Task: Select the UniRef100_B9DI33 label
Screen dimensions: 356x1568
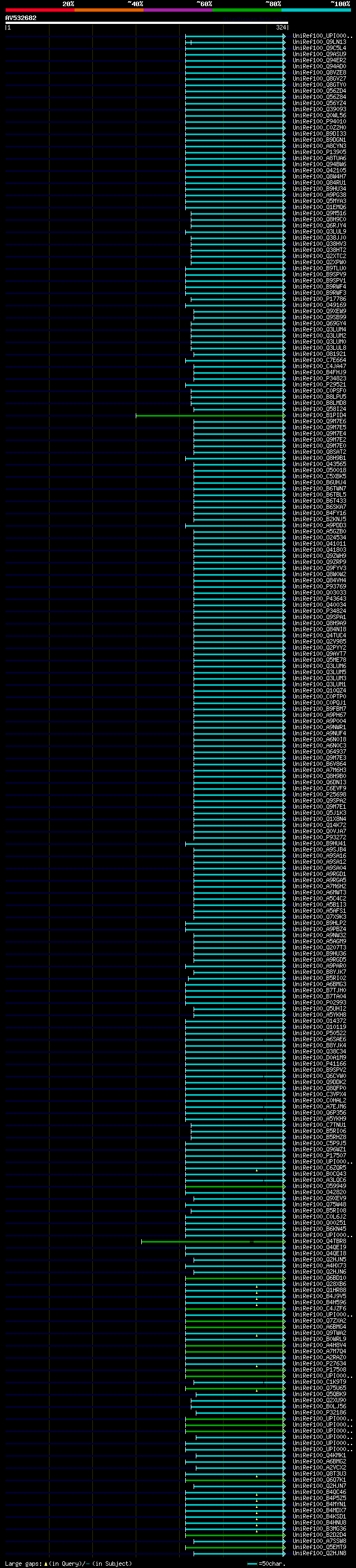Action: (319, 134)
